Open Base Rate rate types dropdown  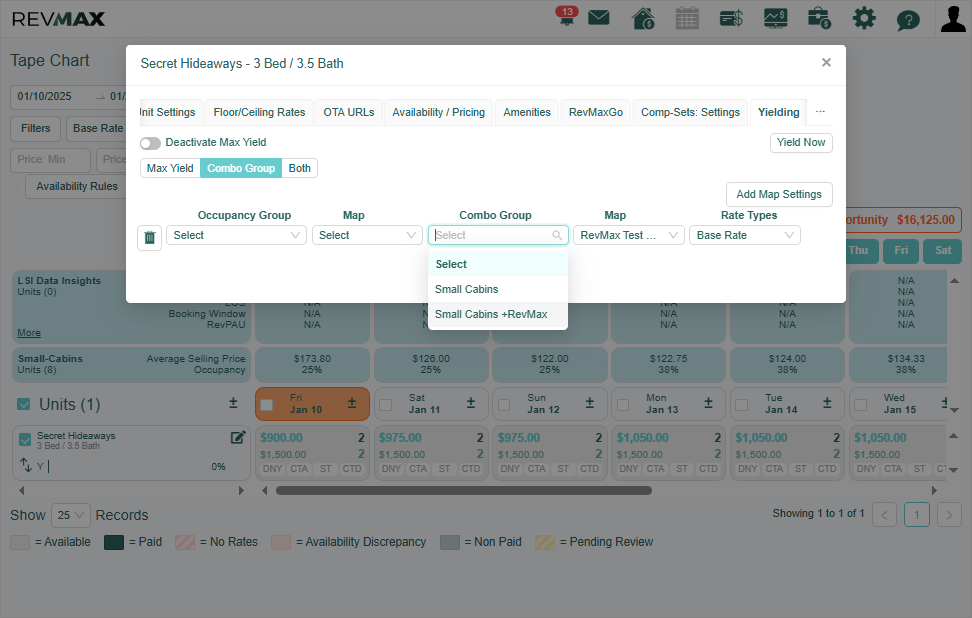(744, 235)
